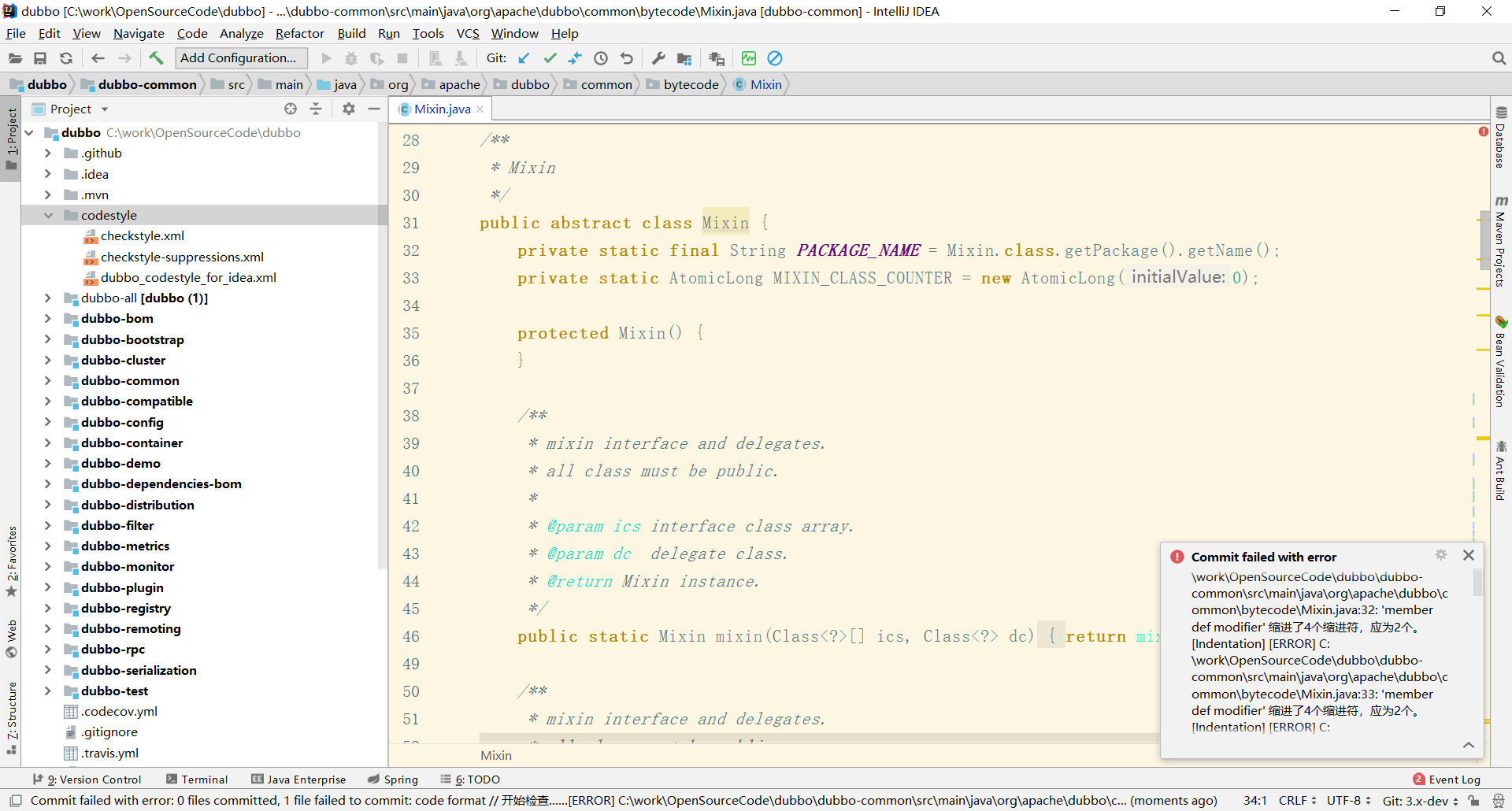Click the red error indicator in editor corner
Viewport: 1512px width, 811px height.
click(1483, 131)
